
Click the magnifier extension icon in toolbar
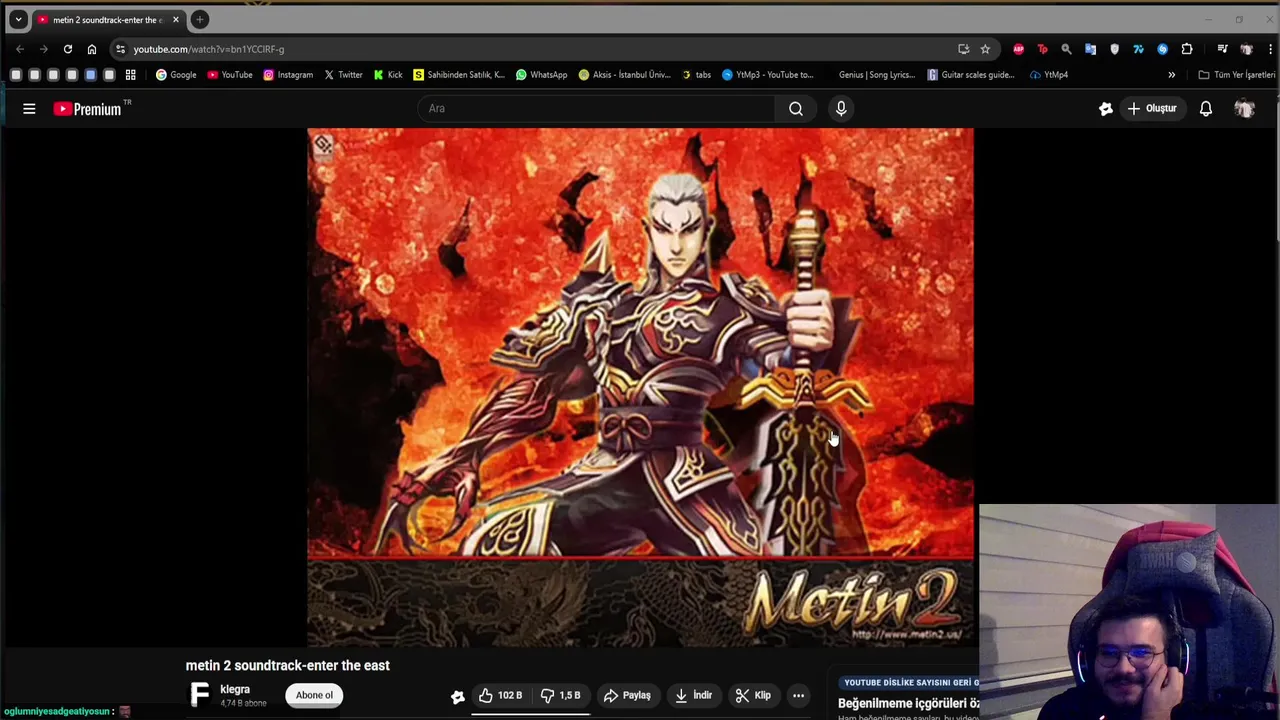[x=1066, y=49]
